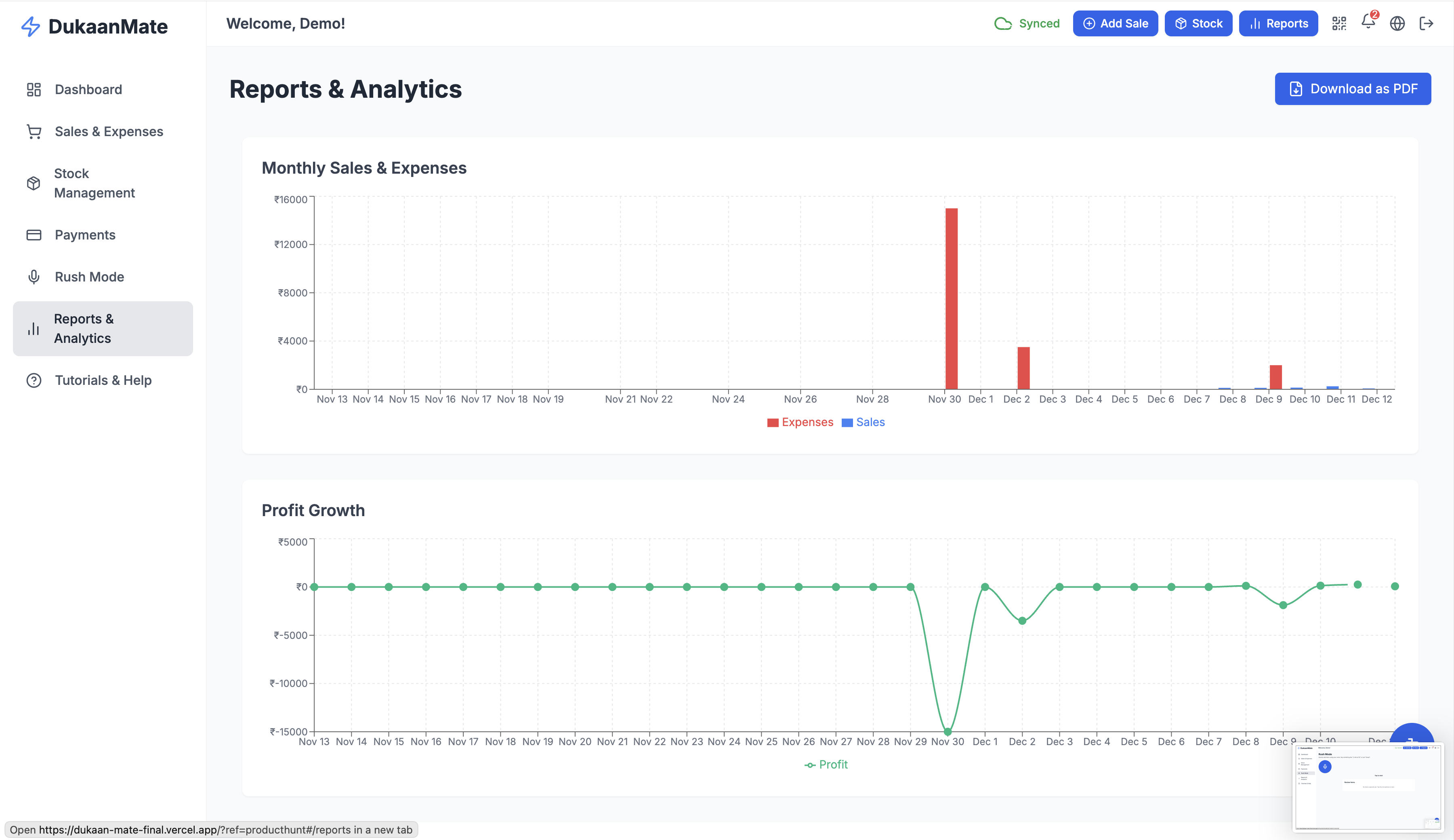Go to Stock Management page
This screenshot has width=1454, height=840.
coord(94,183)
